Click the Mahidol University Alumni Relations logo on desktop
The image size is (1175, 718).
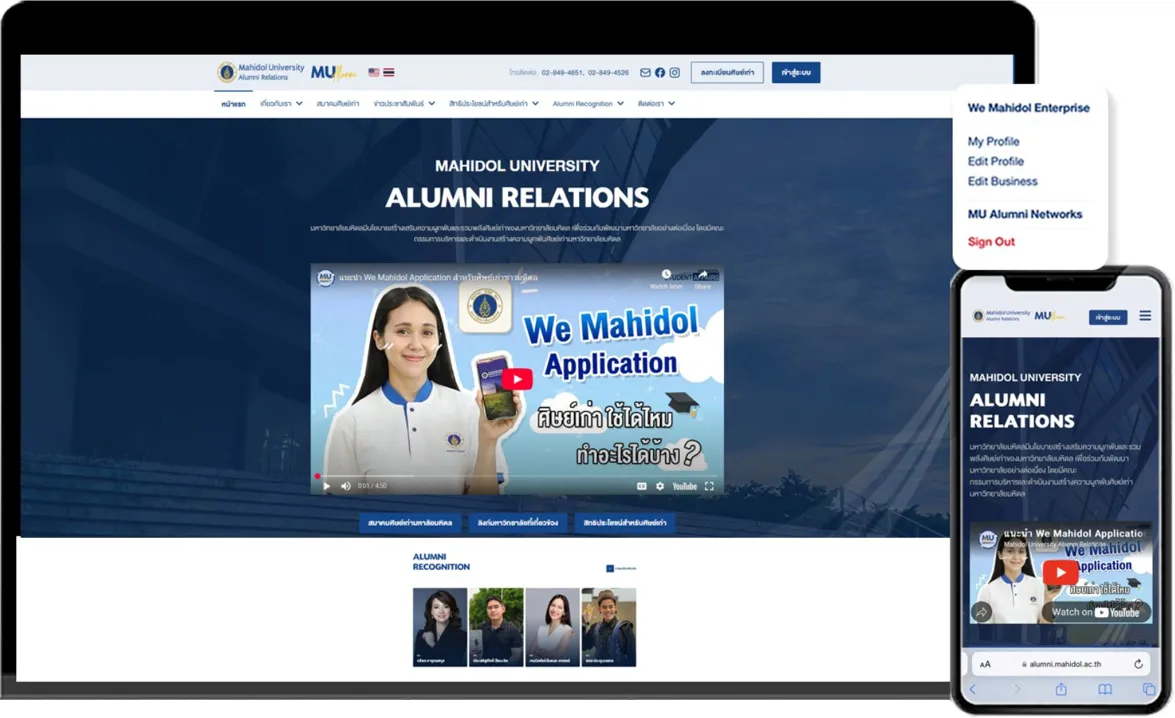coord(261,72)
